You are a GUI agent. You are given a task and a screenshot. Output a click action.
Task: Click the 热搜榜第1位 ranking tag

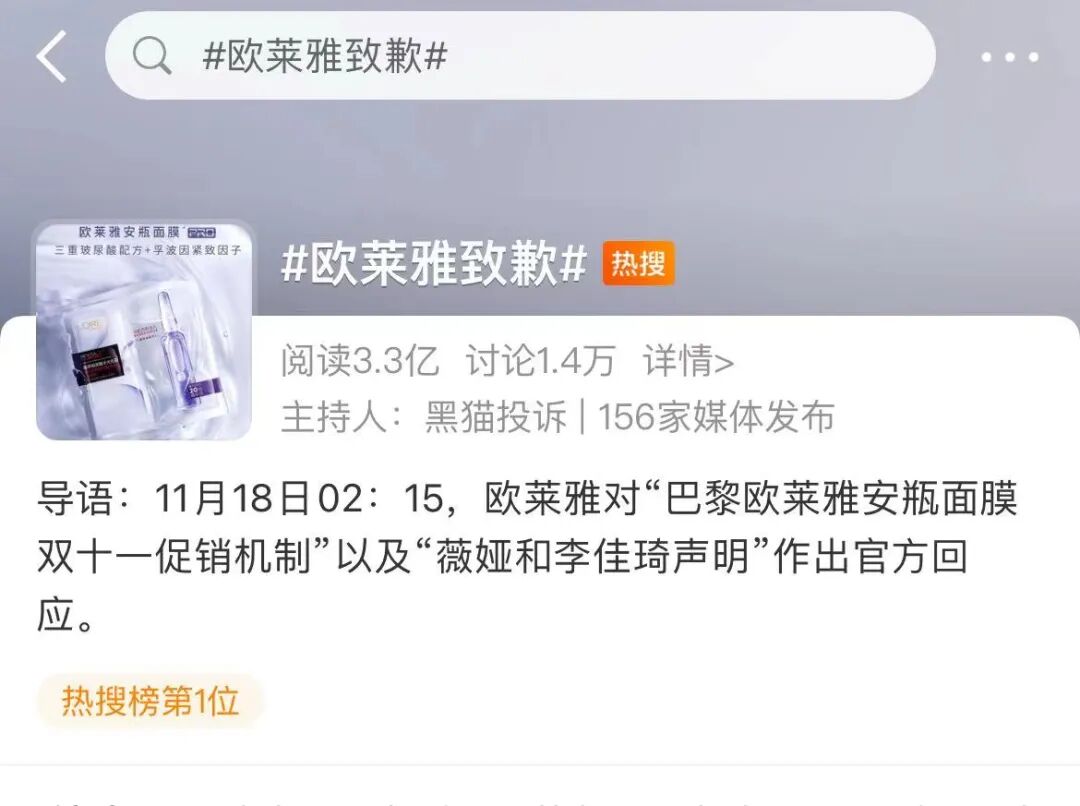(150, 701)
